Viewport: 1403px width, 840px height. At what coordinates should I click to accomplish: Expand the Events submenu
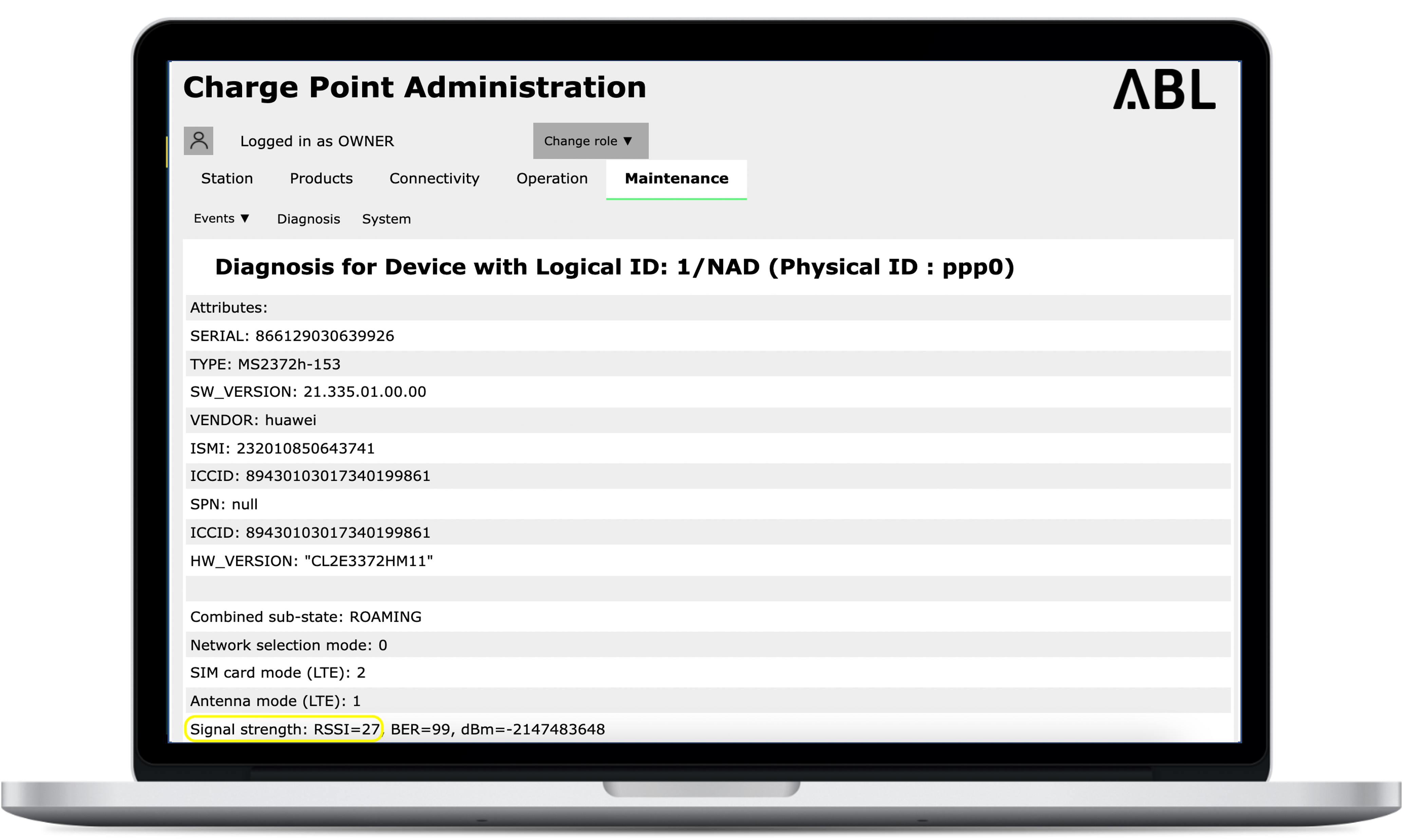(x=221, y=219)
